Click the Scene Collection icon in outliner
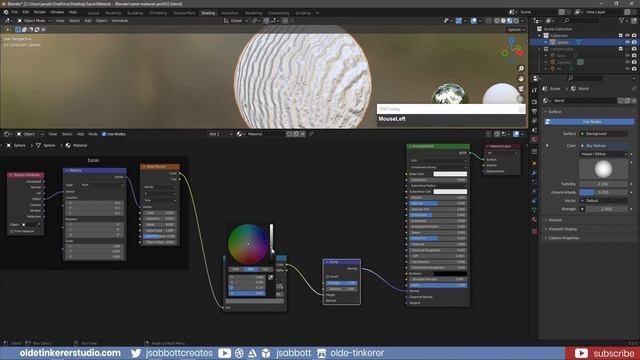This screenshot has width=640, height=360. [x=539, y=29]
